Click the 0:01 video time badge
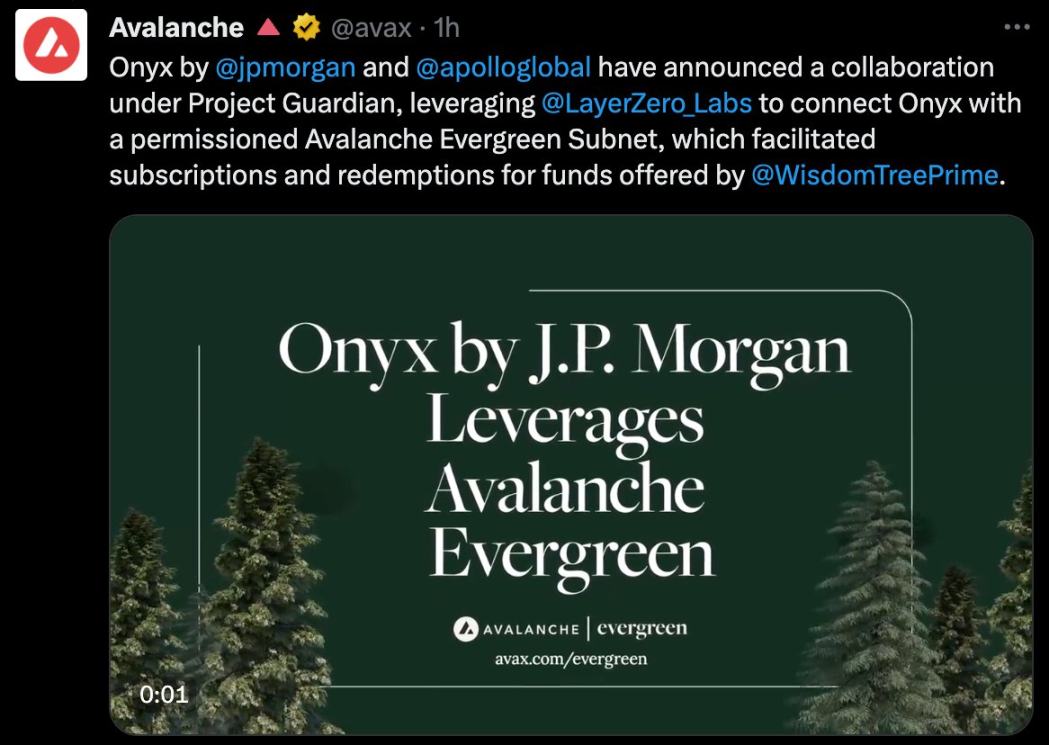Screen dimensions: 1049x745 pos(164,693)
